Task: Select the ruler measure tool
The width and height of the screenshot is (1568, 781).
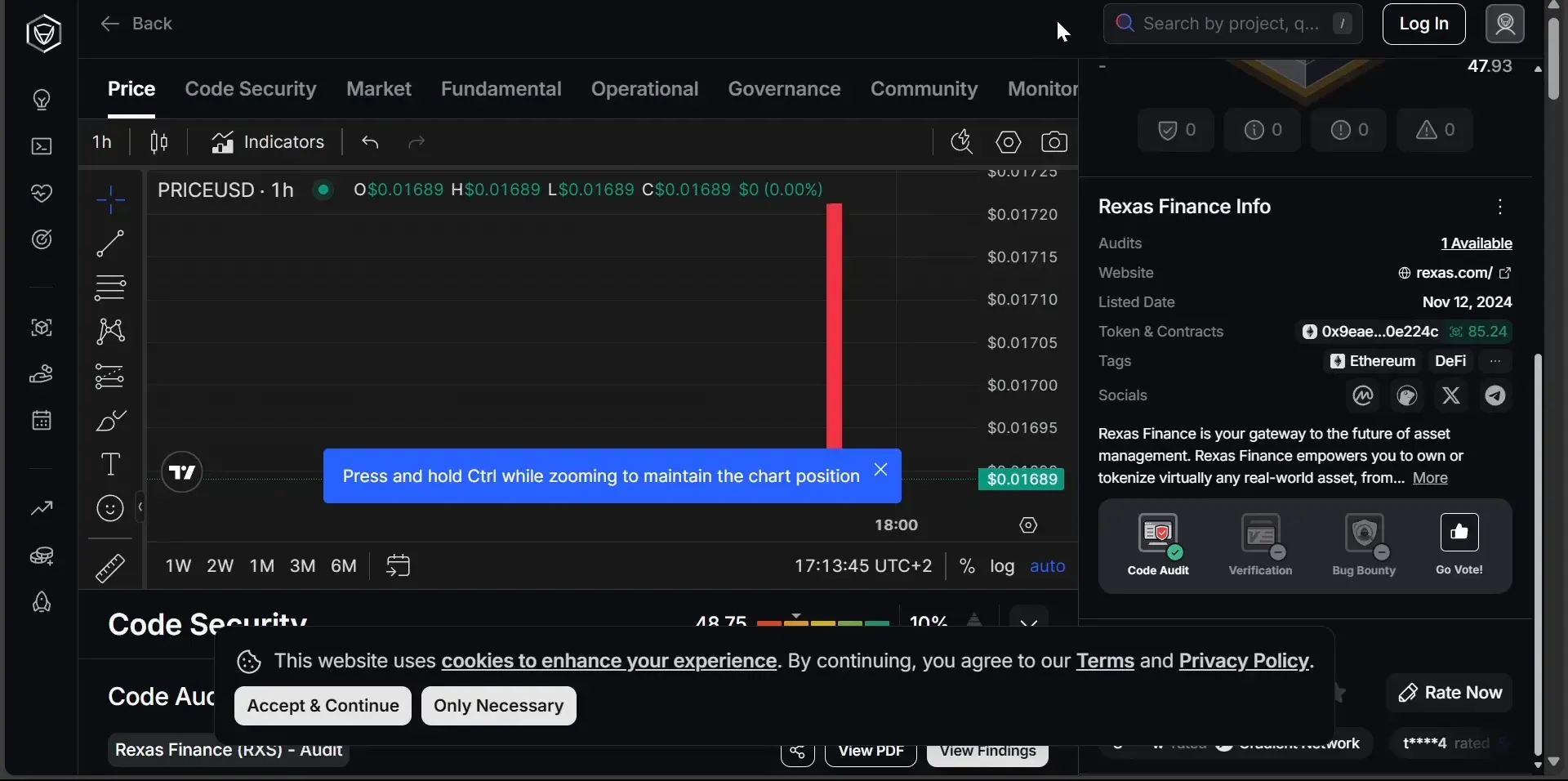Action: click(x=110, y=569)
